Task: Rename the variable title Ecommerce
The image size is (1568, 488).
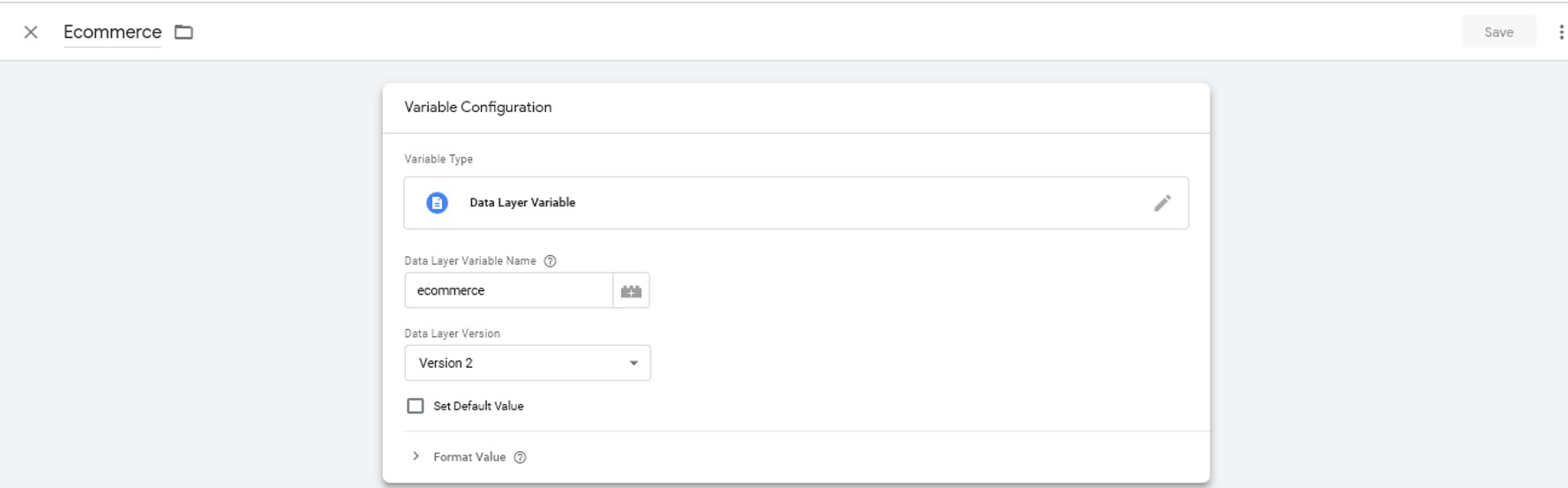Action: point(112,32)
